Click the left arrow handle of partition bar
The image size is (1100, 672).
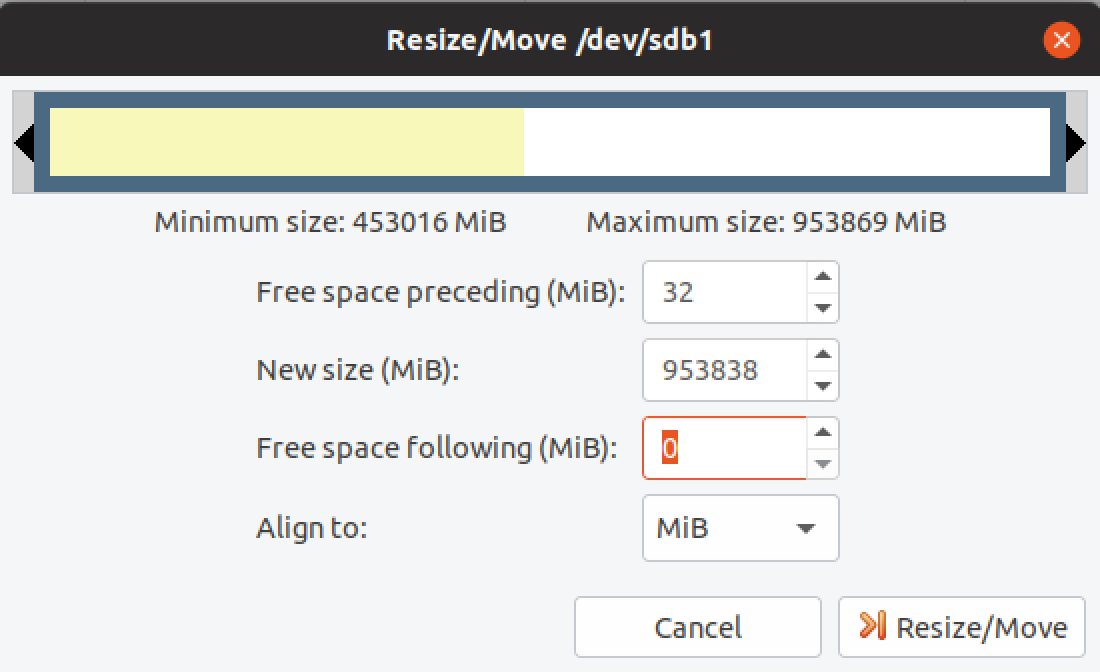click(x=24, y=143)
